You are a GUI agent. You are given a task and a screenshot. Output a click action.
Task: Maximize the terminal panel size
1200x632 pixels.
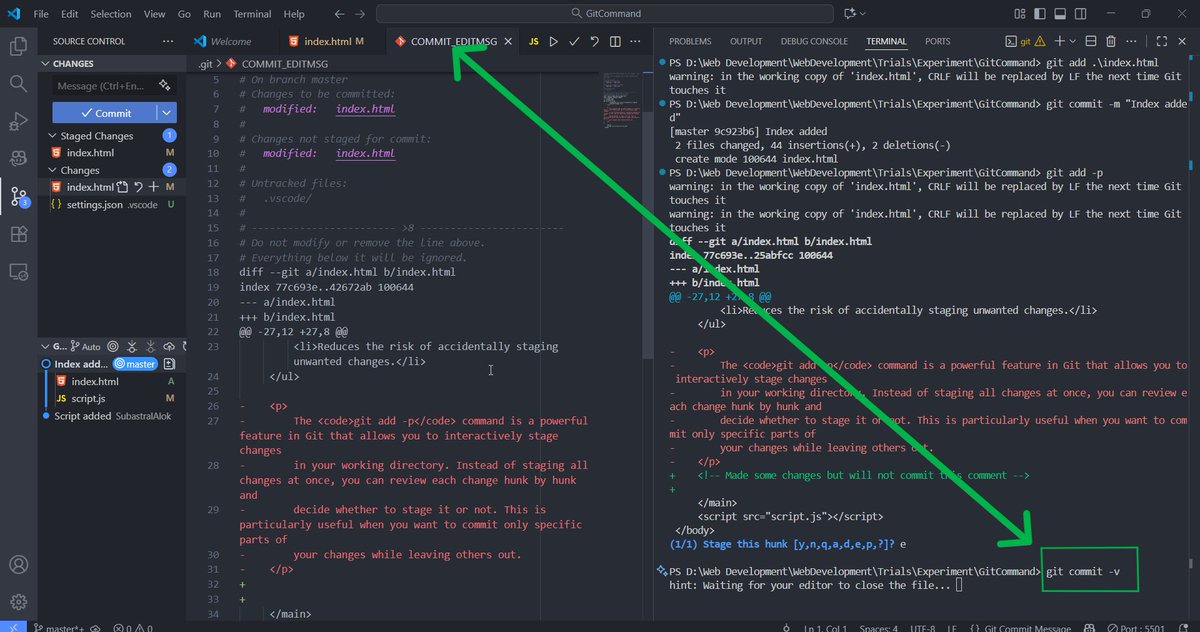1161,41
